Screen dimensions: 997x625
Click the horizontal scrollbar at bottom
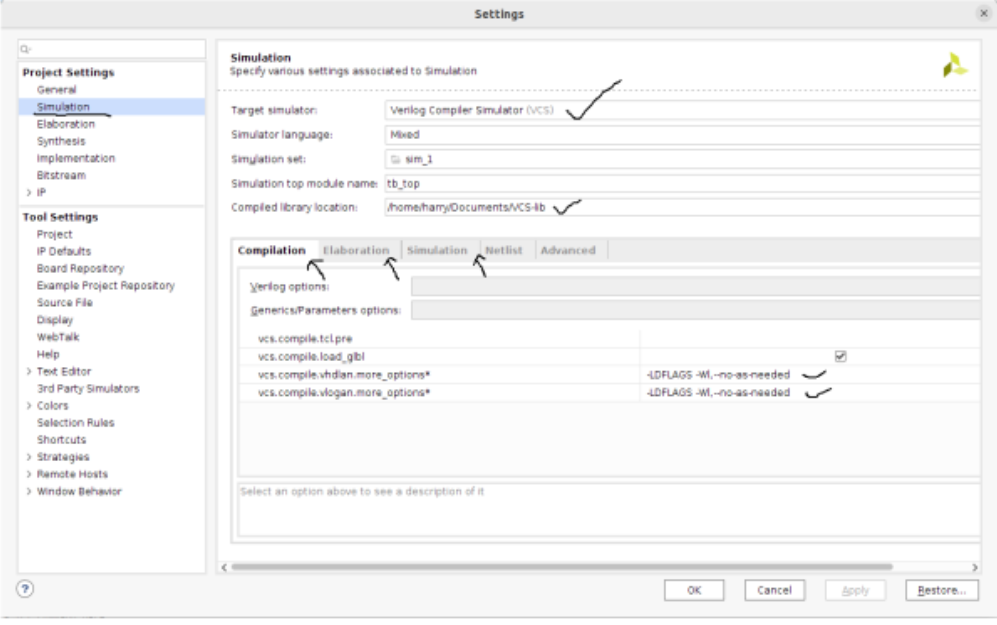pos(560,566)
